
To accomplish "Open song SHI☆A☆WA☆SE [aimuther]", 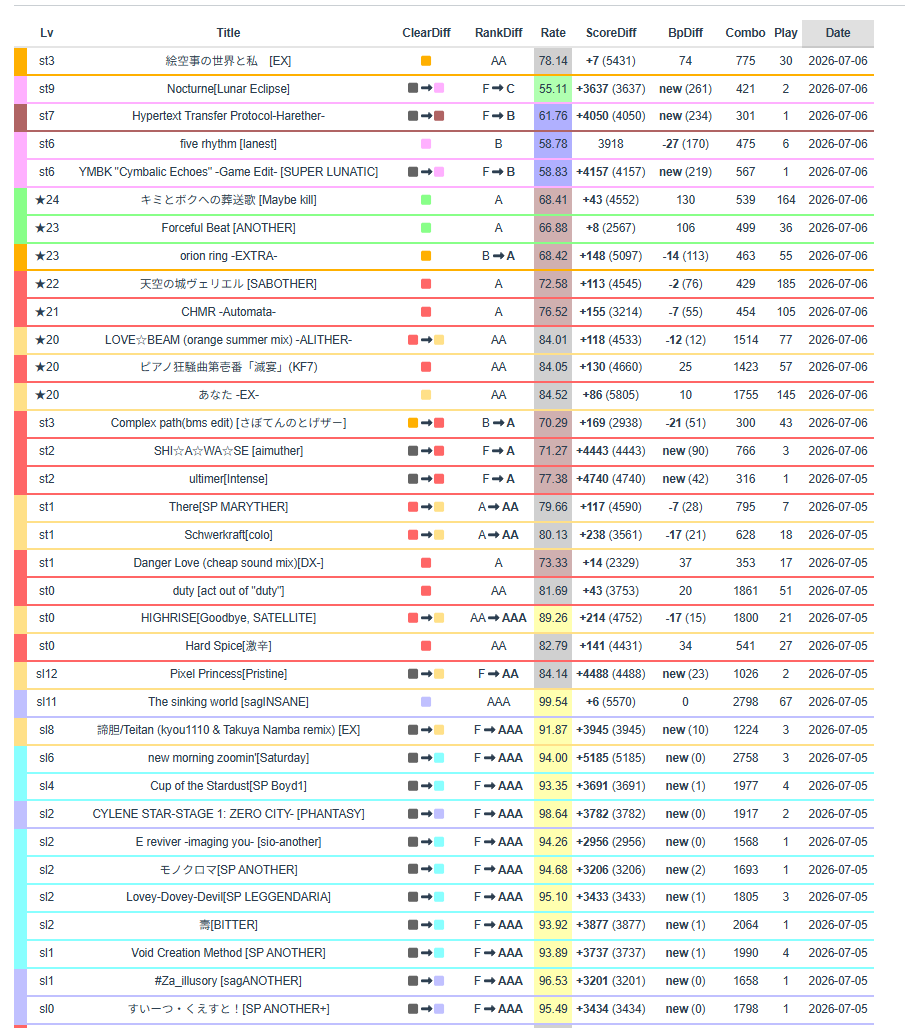I will pos(228,451).
